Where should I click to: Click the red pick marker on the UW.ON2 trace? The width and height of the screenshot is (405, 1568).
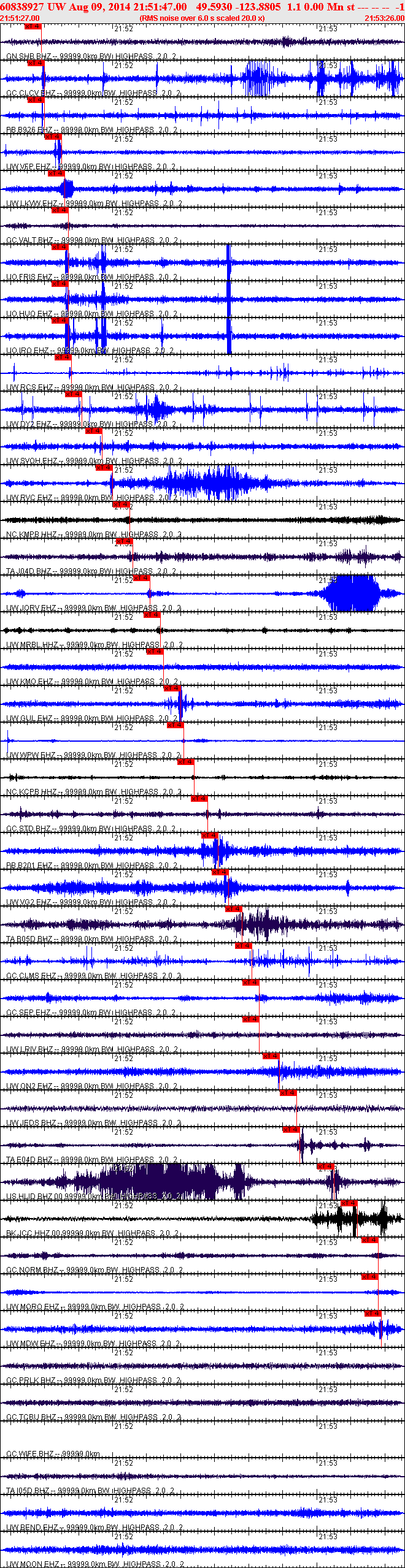271,1056
